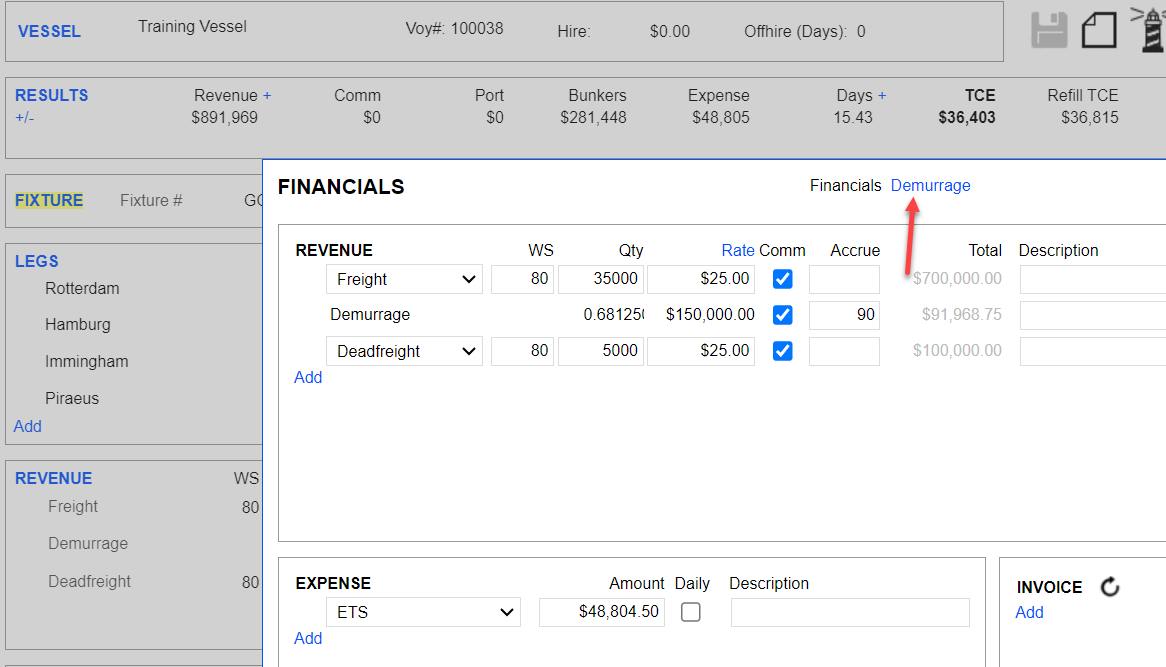1166x667 pixels.
Task: Click the Demurrage Accrue field showing 90
Action: pyautogui.click(x=844, y=315)
